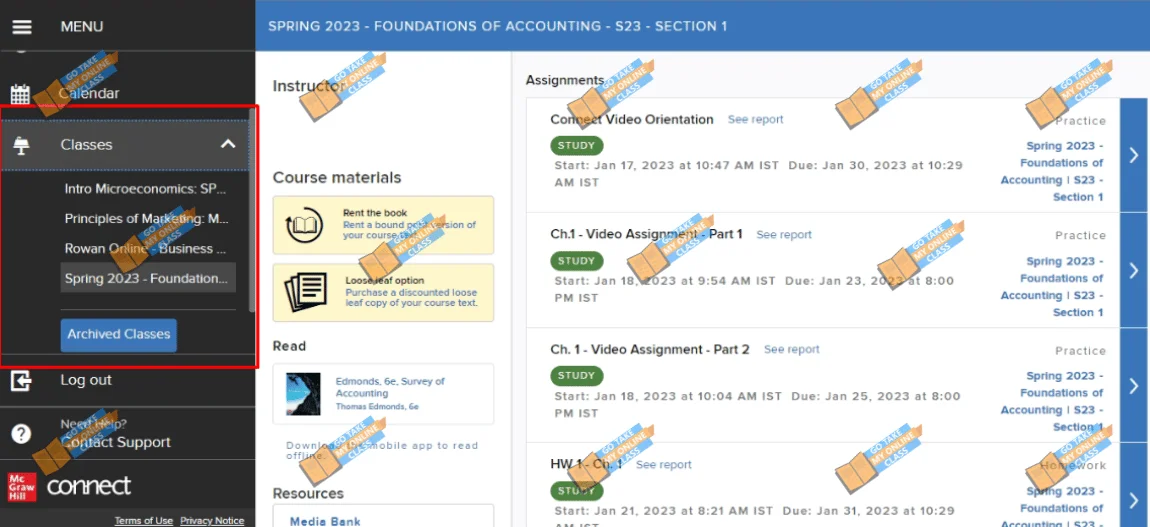Click the Log out door icon
1150x527 pixels.
coord(21,381)
